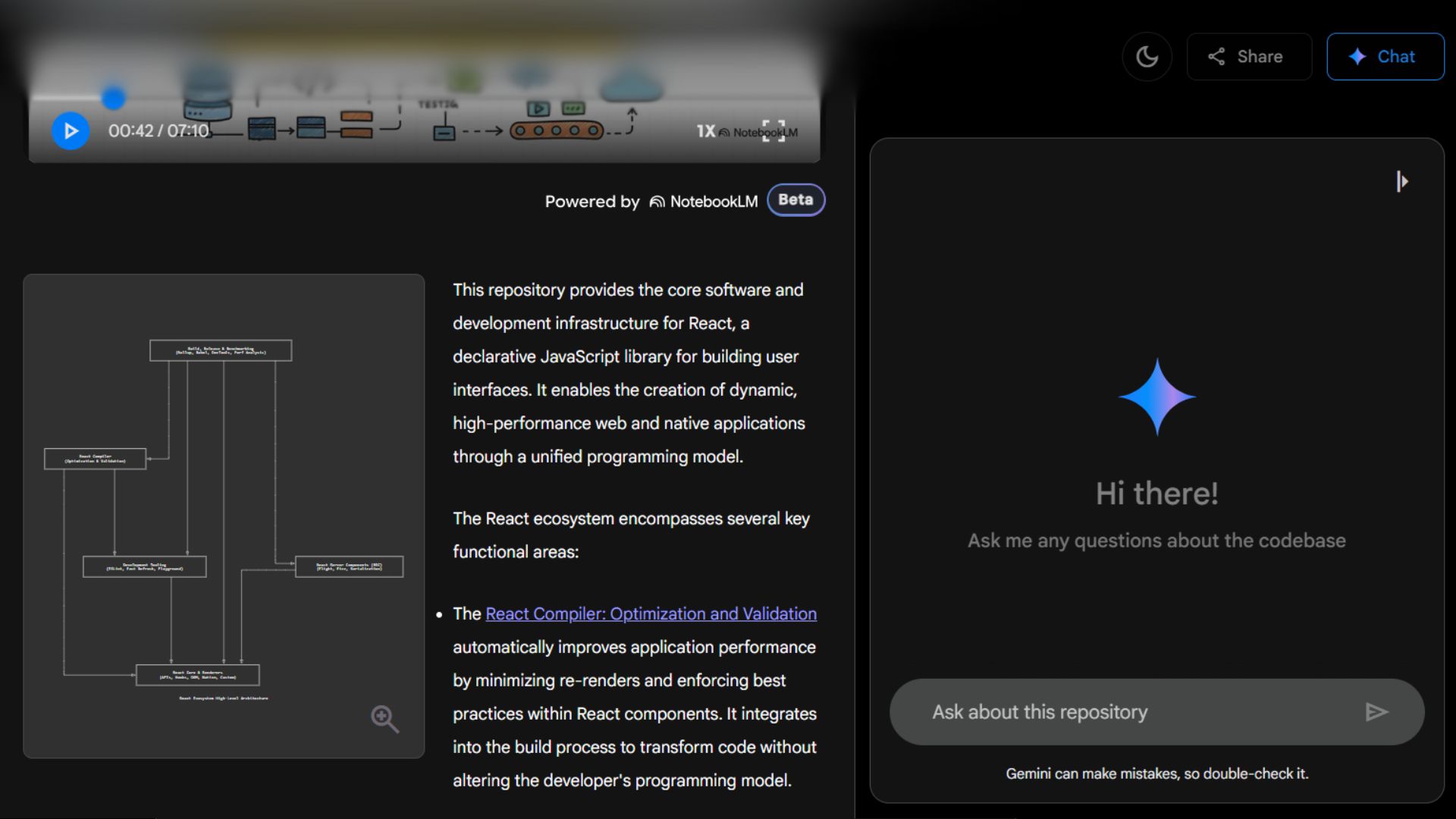
Task: Toggle the Chat panel button
Action: pyautogui.click(x=1385, y=56)
